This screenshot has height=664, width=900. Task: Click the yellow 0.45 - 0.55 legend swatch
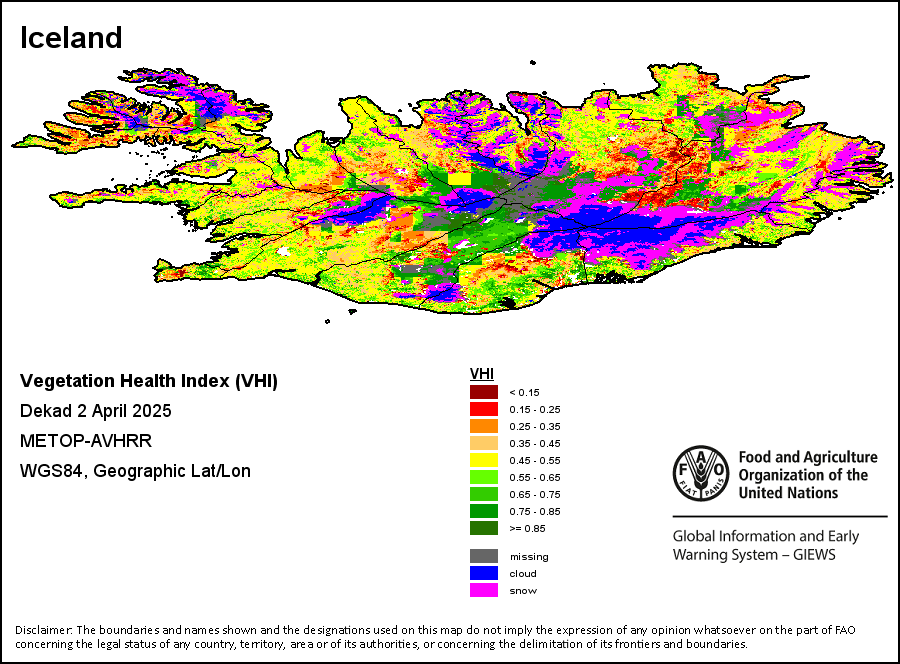pyautogui.click(x=484, y=460)
